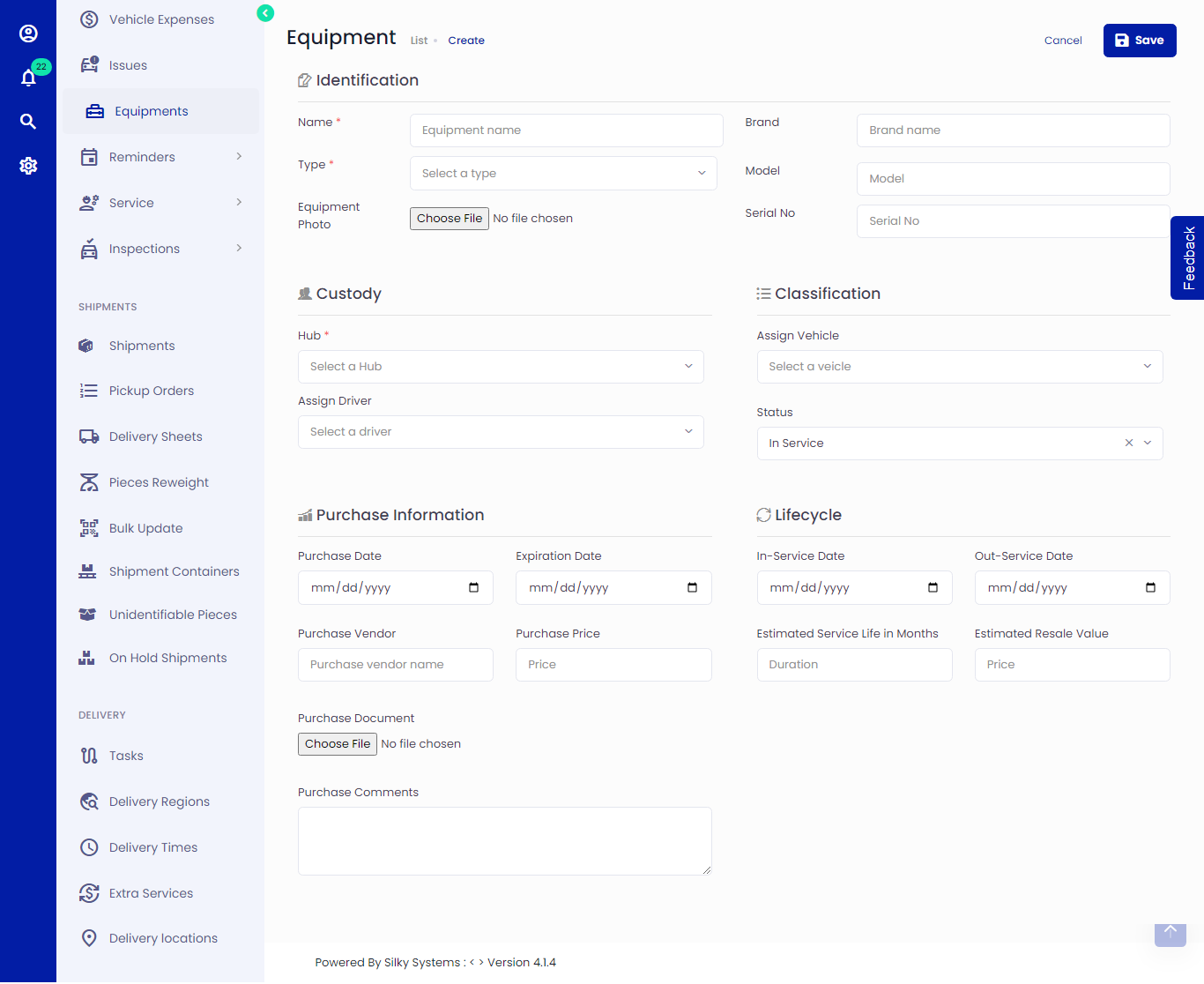Open Shipments in the sidebar
Screen dimensions: 1204x984
point(142,346)
